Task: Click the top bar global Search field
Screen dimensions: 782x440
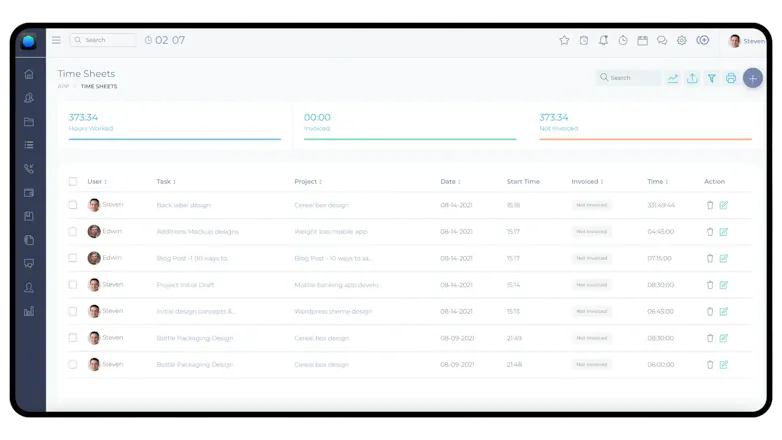Action: tap(103, 40)
